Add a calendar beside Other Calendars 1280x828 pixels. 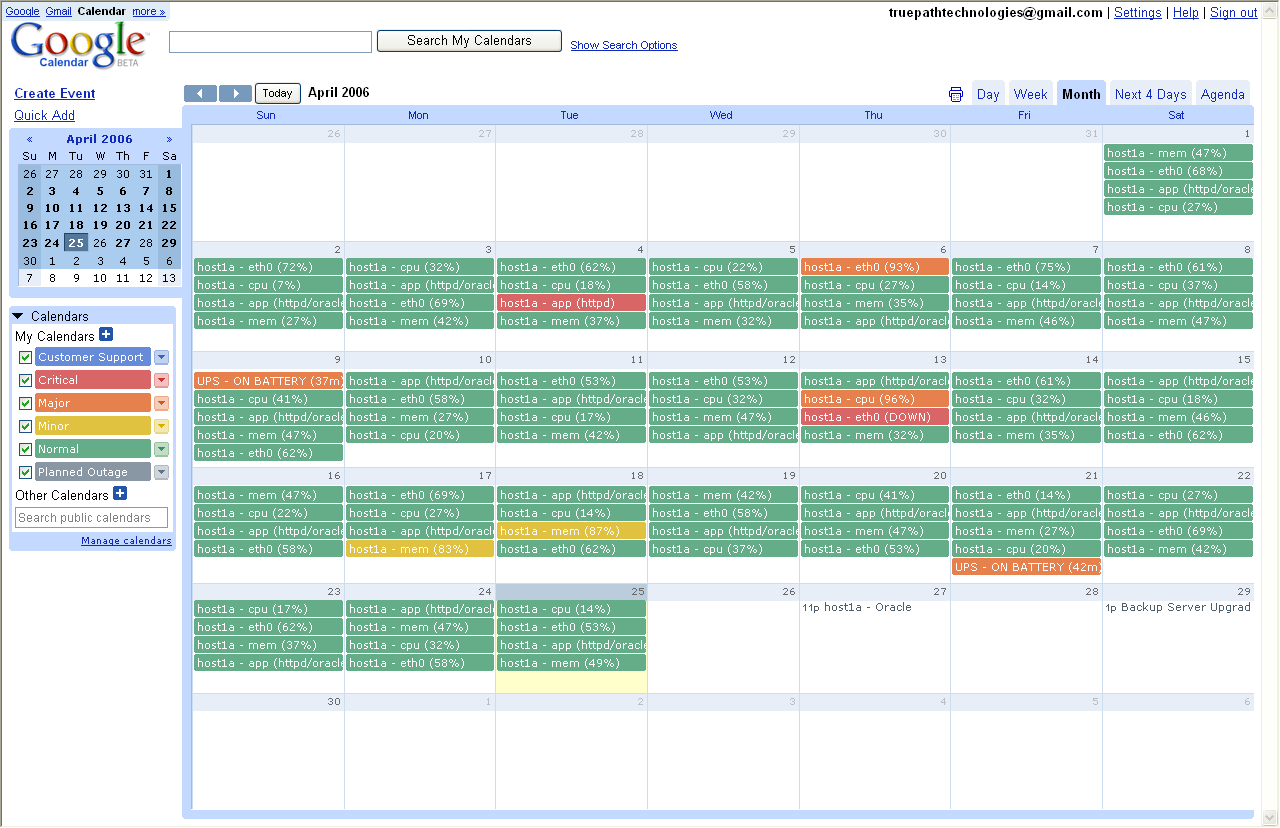[x=120, y=493]
